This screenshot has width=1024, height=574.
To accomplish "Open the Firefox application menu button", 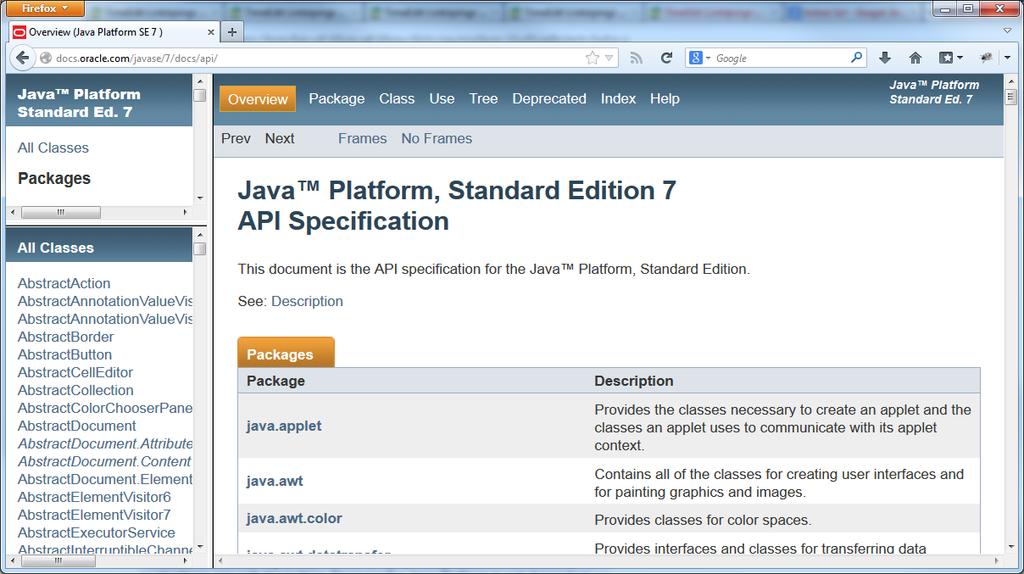I will tap(43, 8).
